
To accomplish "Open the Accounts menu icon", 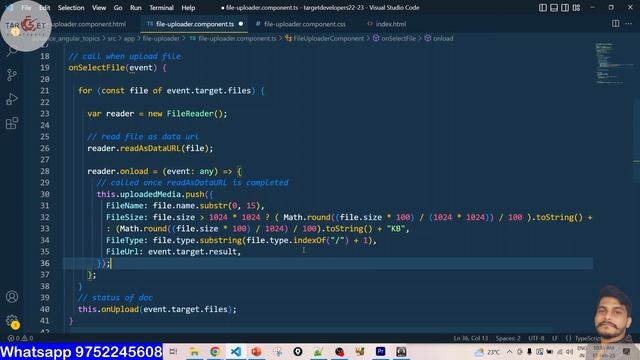I will (x=12, y=297).
